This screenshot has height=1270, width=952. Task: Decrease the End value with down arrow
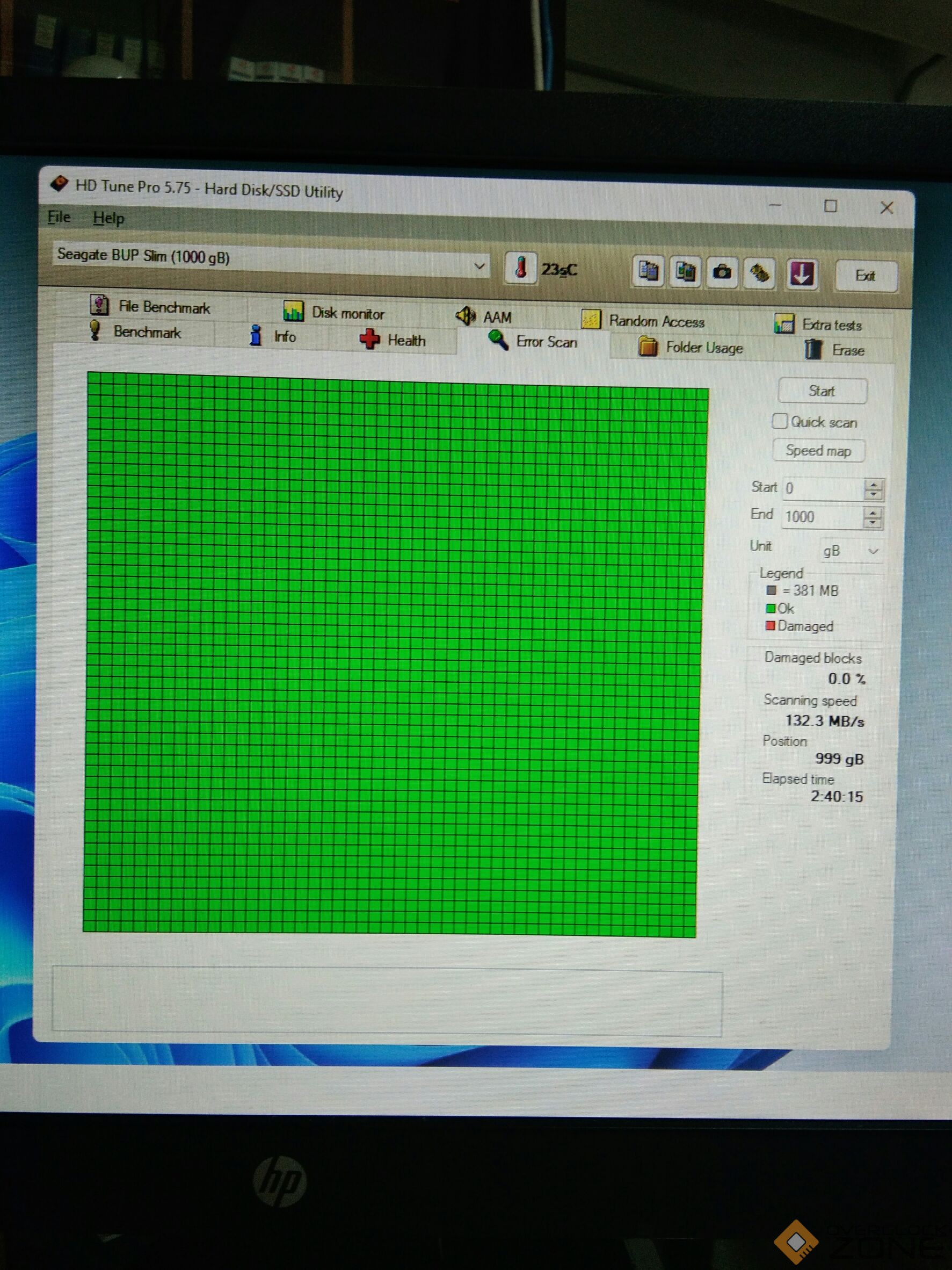pos(872,523)
